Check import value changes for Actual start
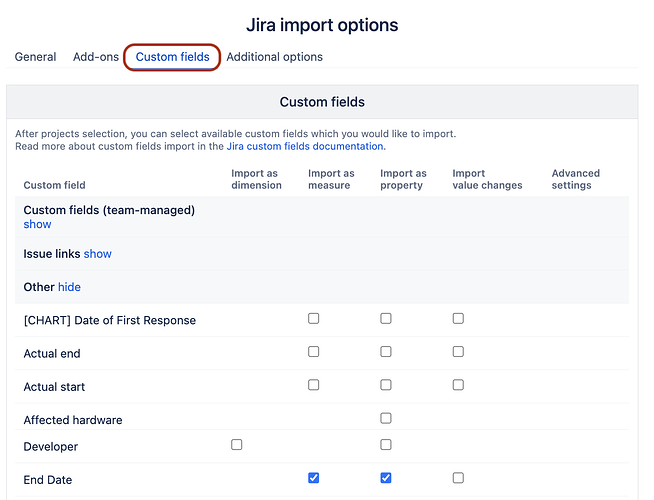The width and height of the screenshot is (654, 500). (x=458, y=385)
